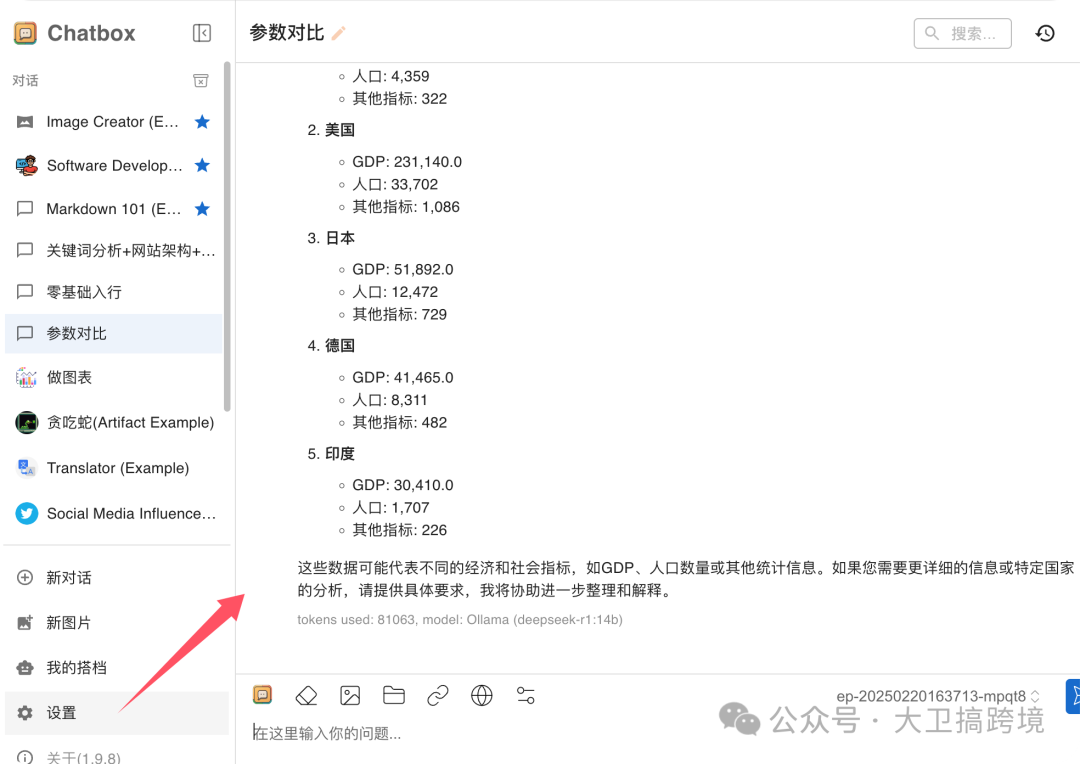Rename 参数对比 using the pencil icon
Image resolution: width=1080 pixels, height=764 pixels.
(337, 32)
